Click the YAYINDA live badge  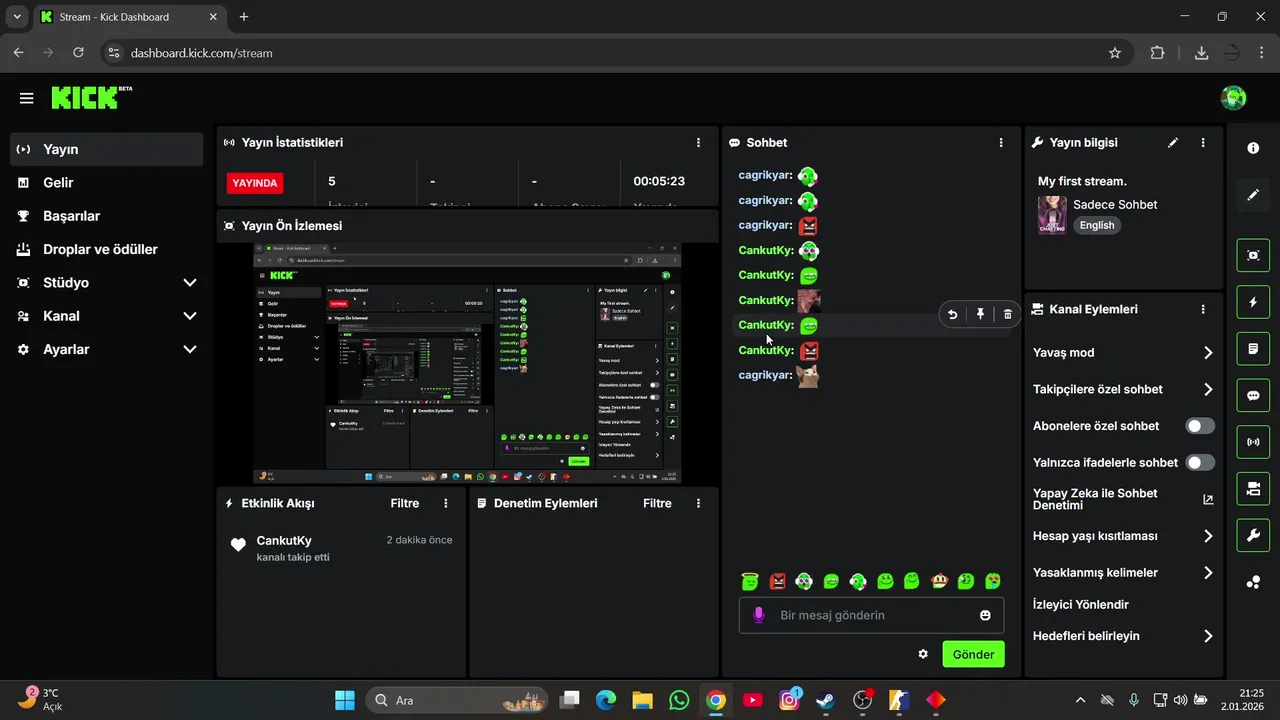[x=255, y=183]
